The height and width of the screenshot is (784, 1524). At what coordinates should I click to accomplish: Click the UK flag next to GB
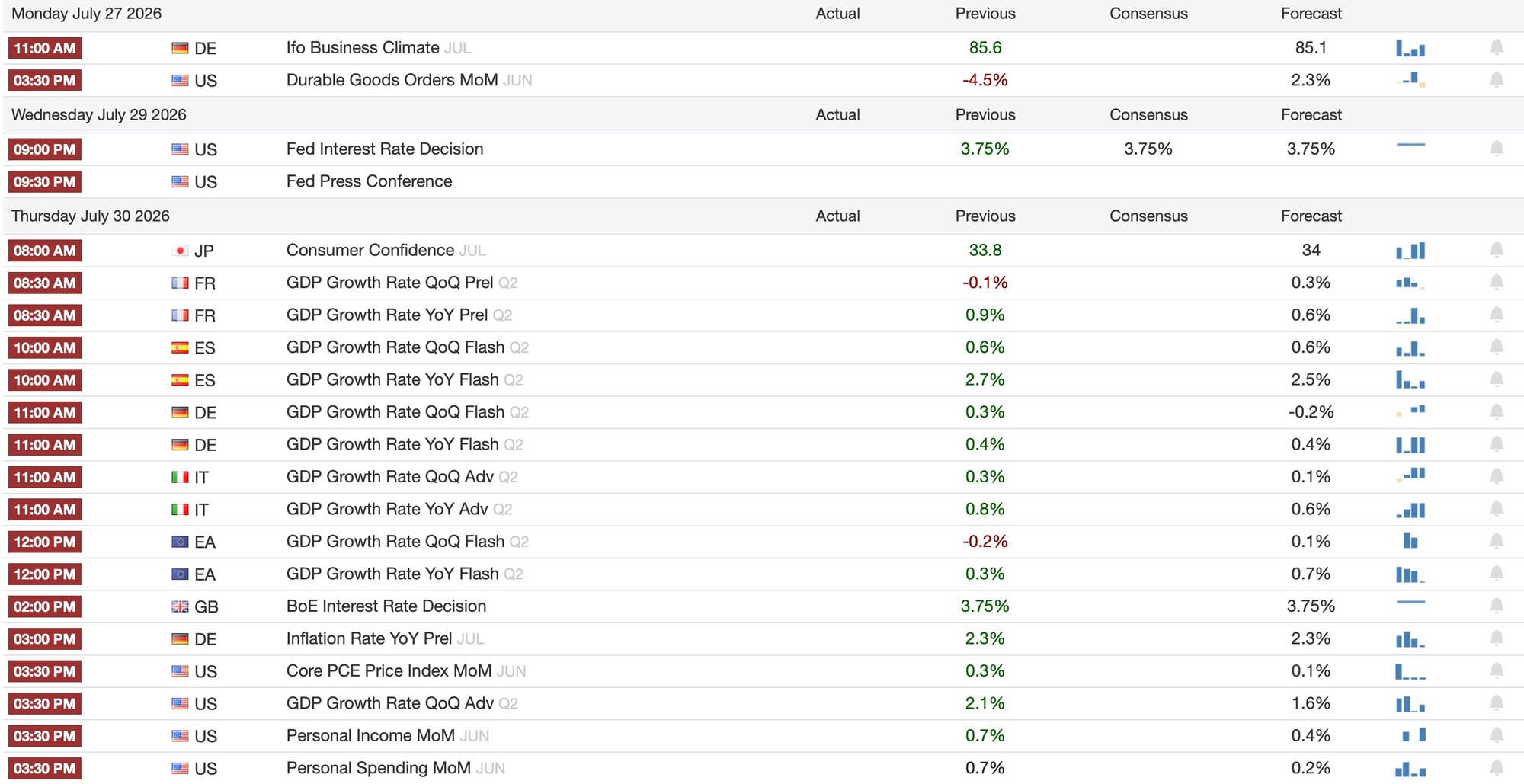[x=180, y=606]
